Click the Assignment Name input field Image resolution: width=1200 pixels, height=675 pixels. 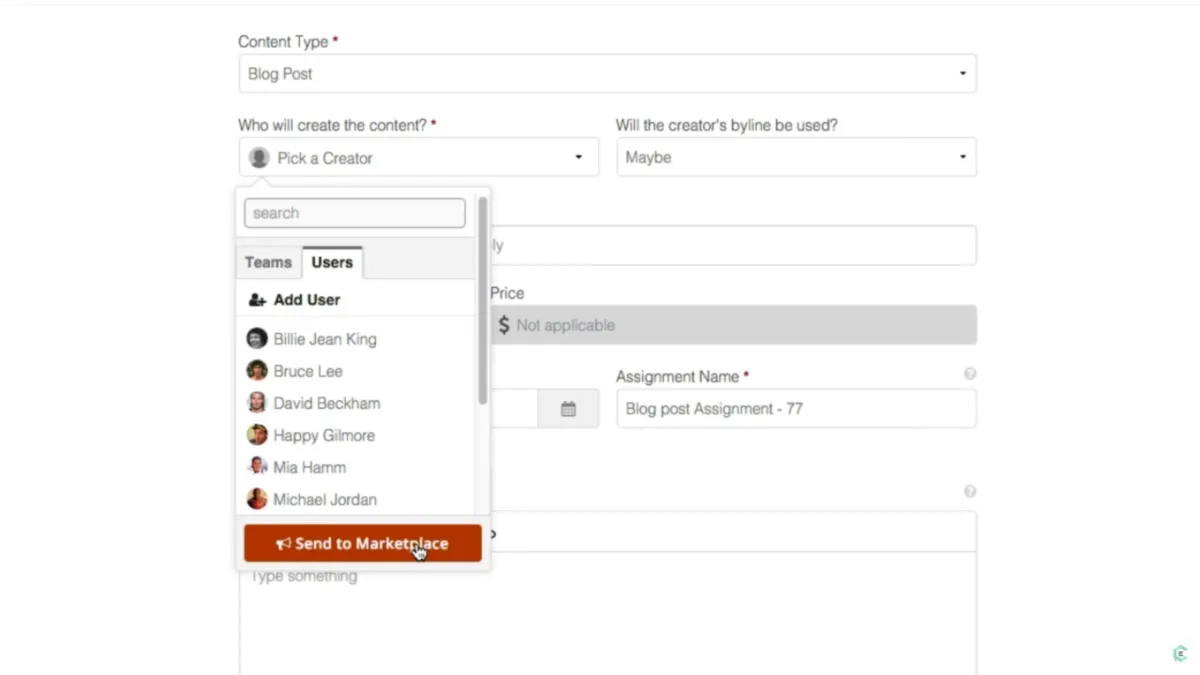tap(796, 409)
